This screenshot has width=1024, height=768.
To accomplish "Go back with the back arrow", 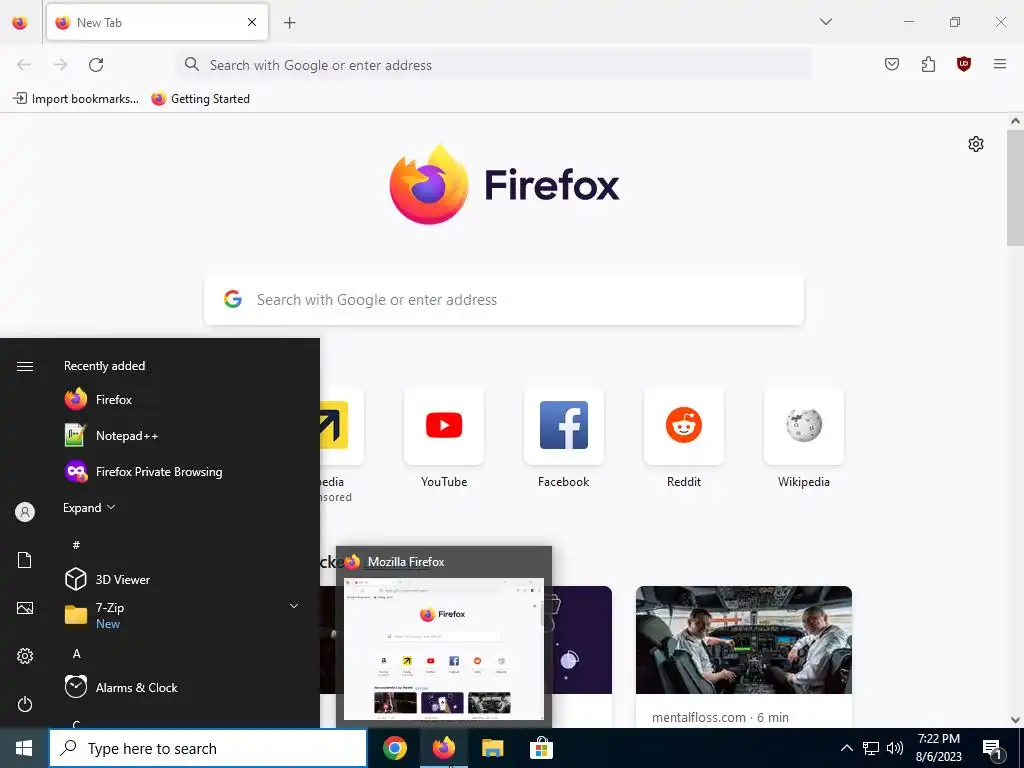I will [x=24, y=65].
